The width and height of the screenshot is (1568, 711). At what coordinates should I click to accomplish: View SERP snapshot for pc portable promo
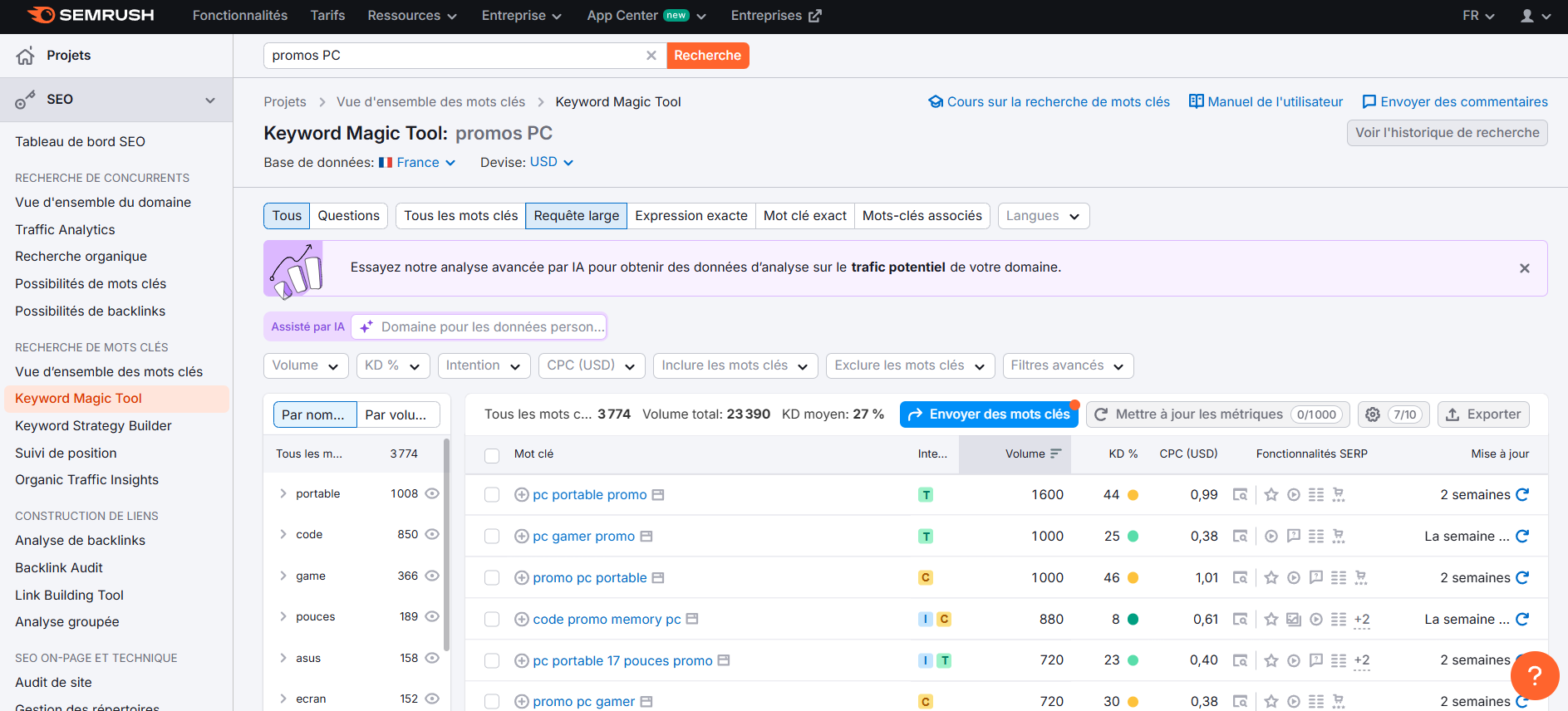1240,494
